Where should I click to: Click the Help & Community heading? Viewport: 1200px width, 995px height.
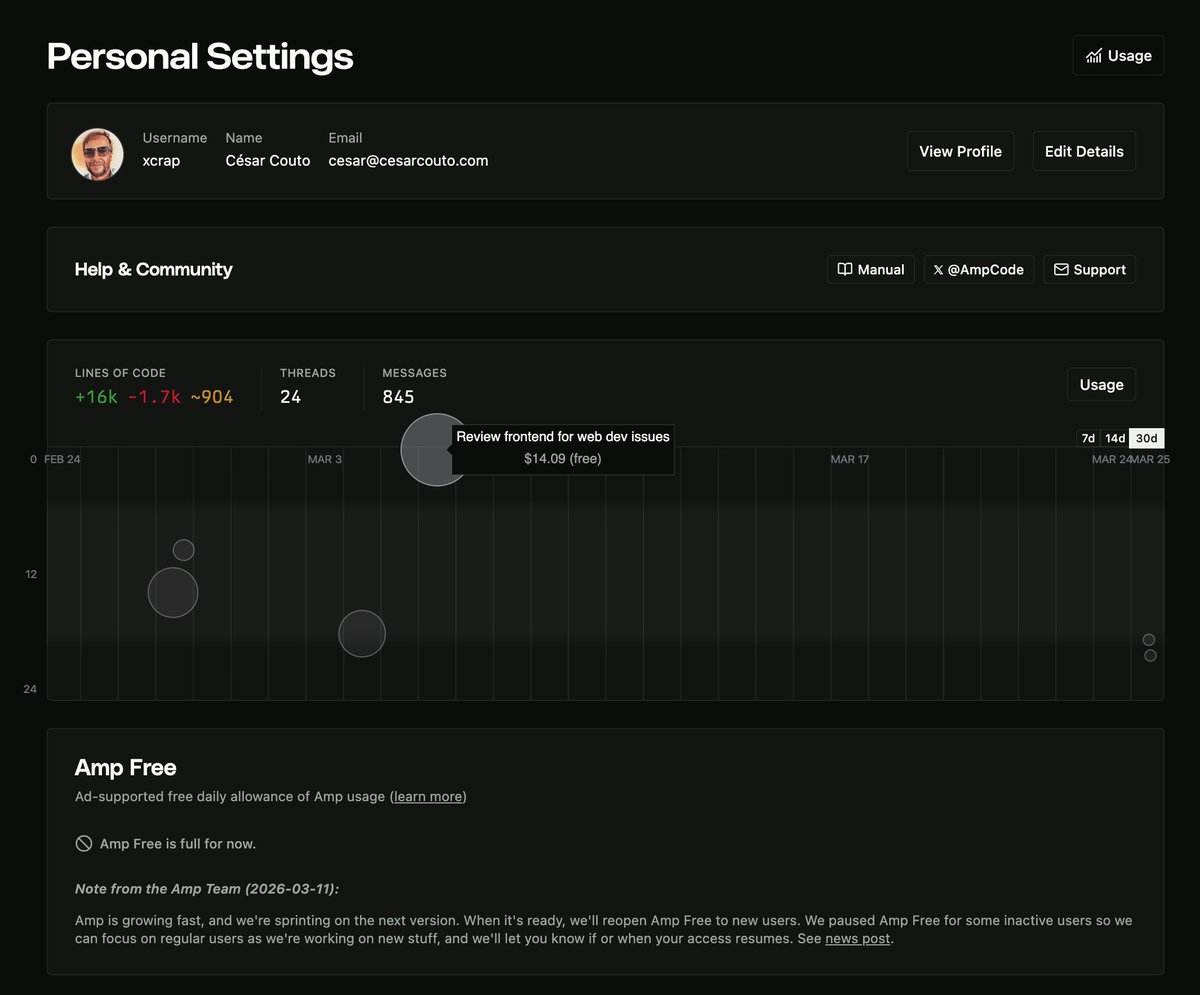pos(154,270)
